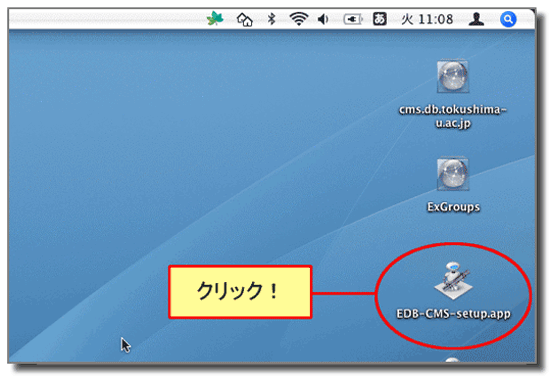Click empty desktop background area
The width and height of the screenshot is (550, 377).
[x=175, y=140]
